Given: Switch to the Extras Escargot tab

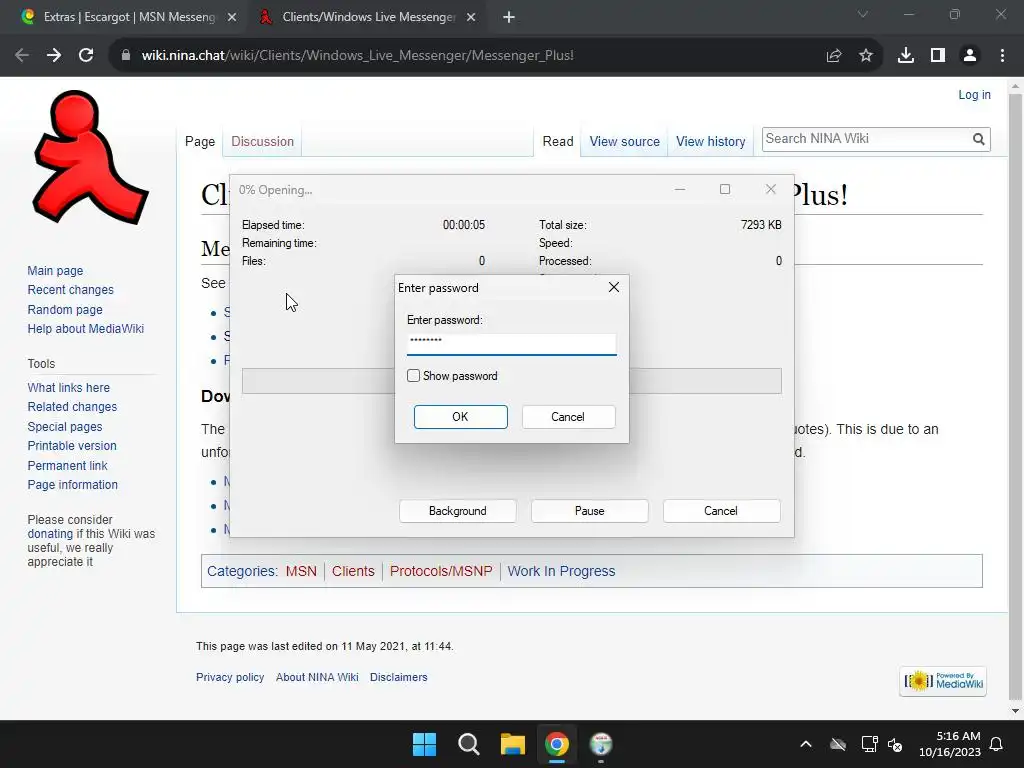Looking at the screenshot, I should tap(129, 17).
